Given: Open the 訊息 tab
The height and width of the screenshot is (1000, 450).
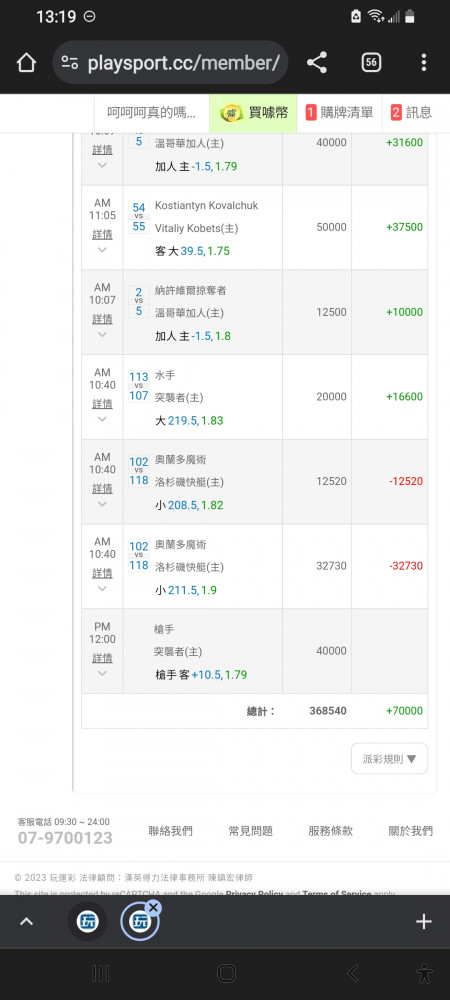Looking at the screenshot, I should (x=412, y=114).
